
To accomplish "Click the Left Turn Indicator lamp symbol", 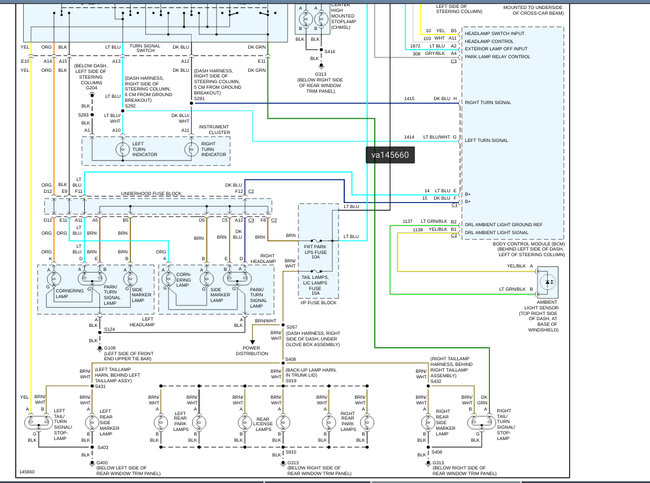I will click(x=122, y=149).
